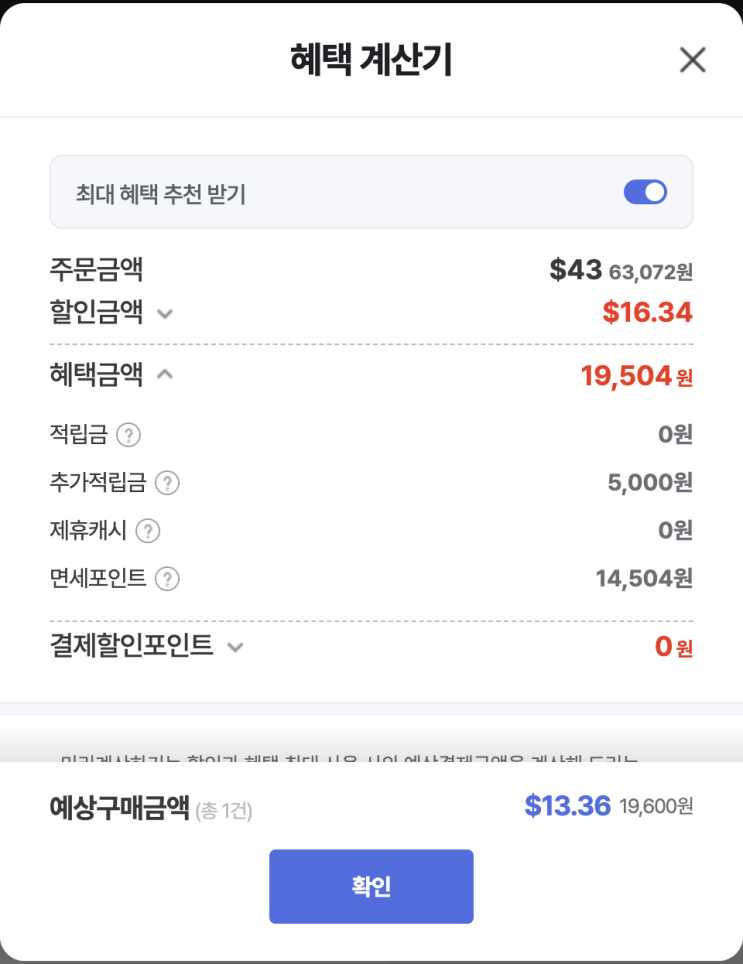Screen dimensions: 743x964
Task: Click the 5,000원 추가적립금 value
Action: [x=649, y=483]
